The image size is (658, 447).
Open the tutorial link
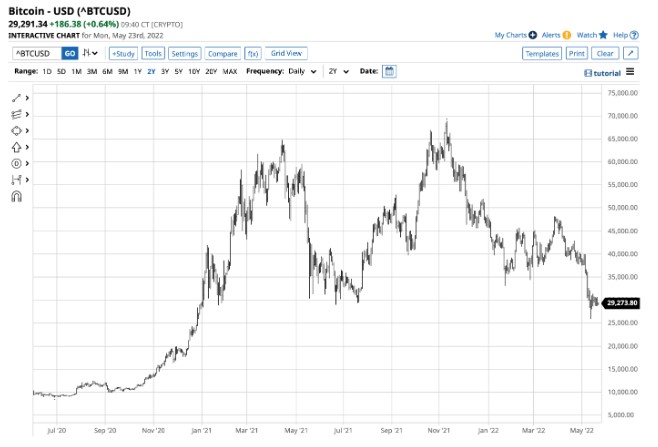(602, 73)
